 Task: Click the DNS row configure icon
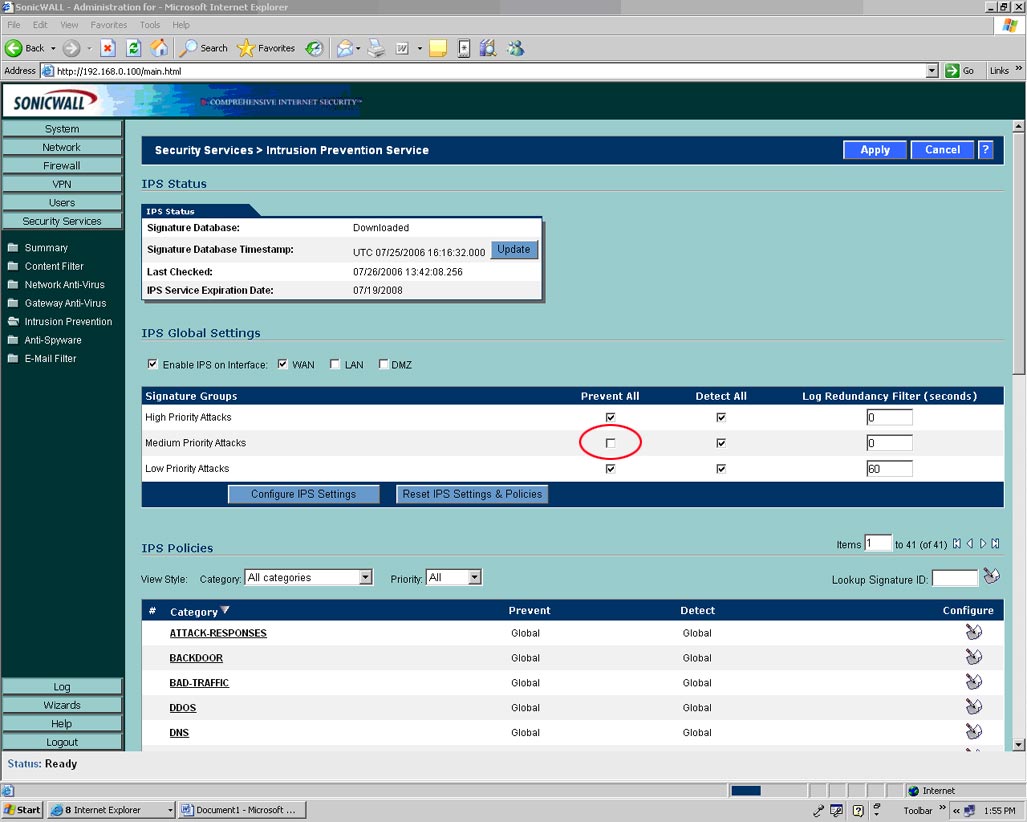click(973, 732)
